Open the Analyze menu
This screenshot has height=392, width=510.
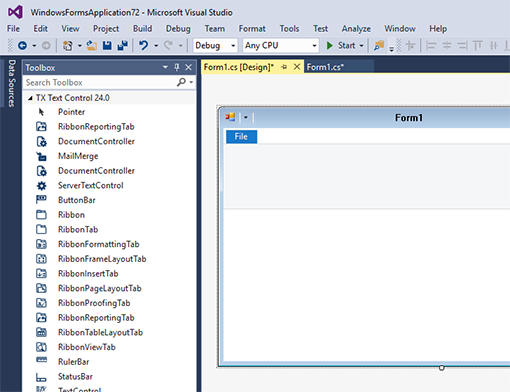click(356, 29)
